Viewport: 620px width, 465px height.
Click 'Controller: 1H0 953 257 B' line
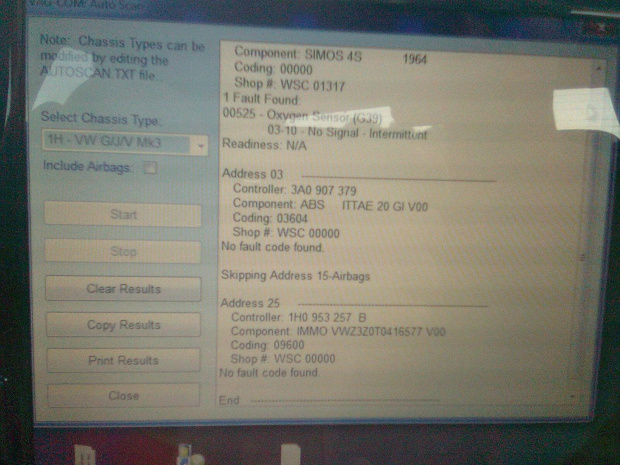299,318
